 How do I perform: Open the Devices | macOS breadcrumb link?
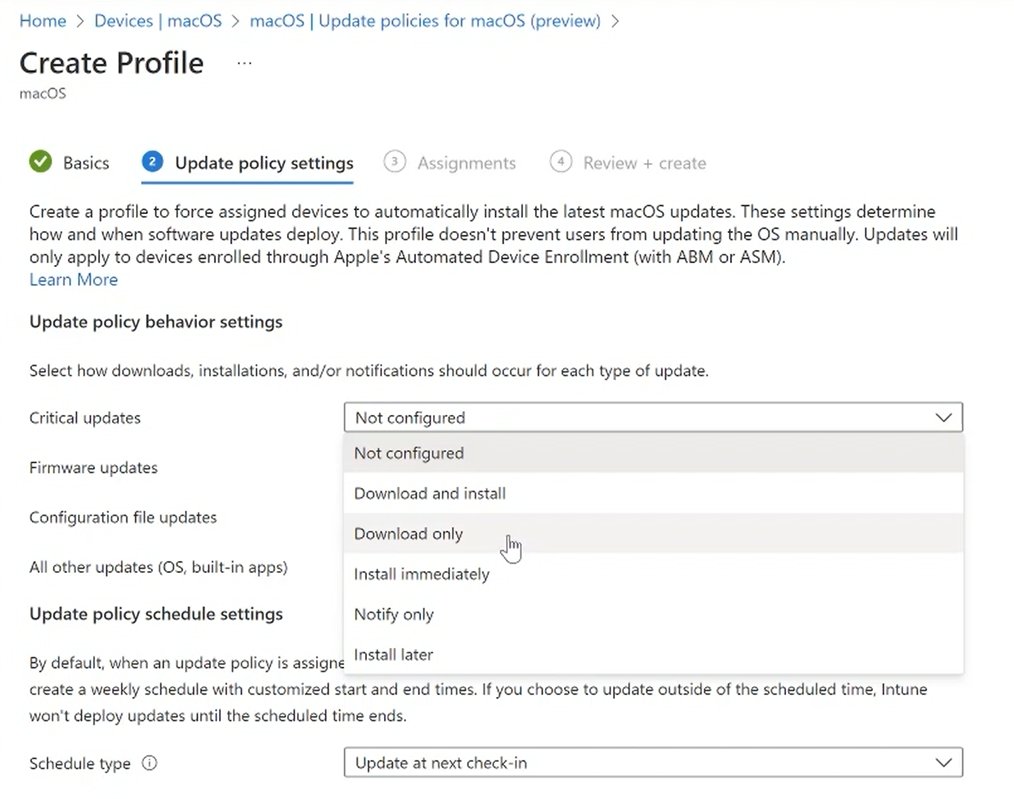click(x=157, y=20)
